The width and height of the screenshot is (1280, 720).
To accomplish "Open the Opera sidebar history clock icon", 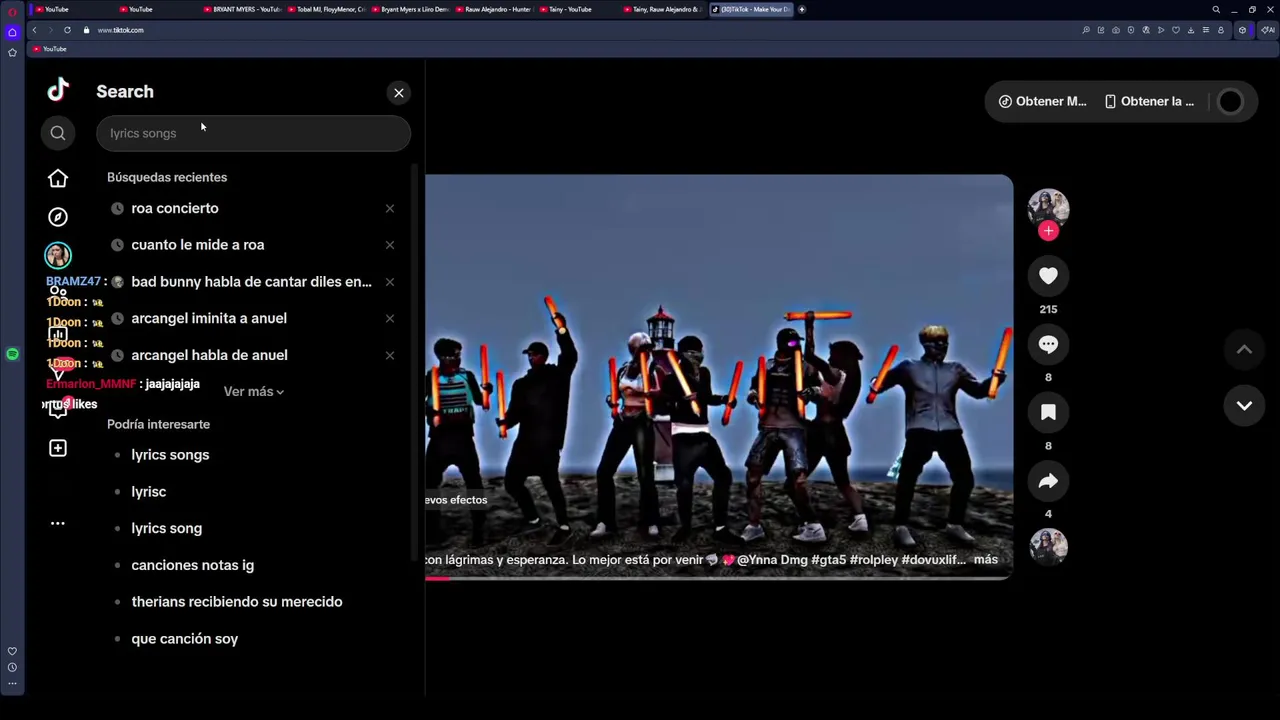I will click(x=12, y=667).
